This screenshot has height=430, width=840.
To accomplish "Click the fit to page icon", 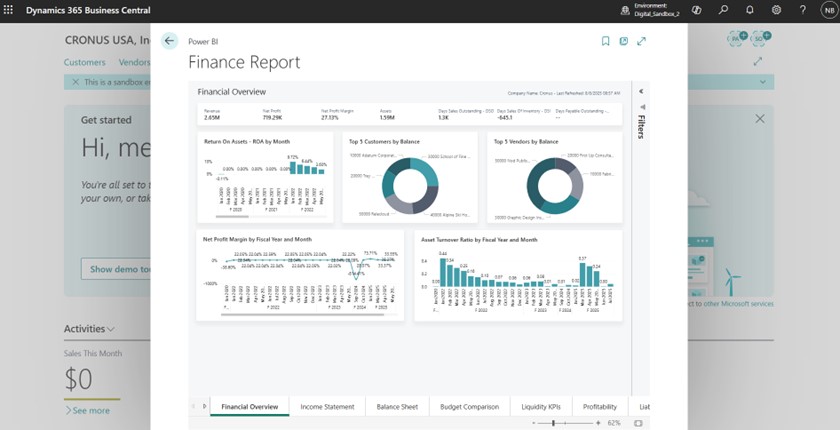I will click(638, 423).
